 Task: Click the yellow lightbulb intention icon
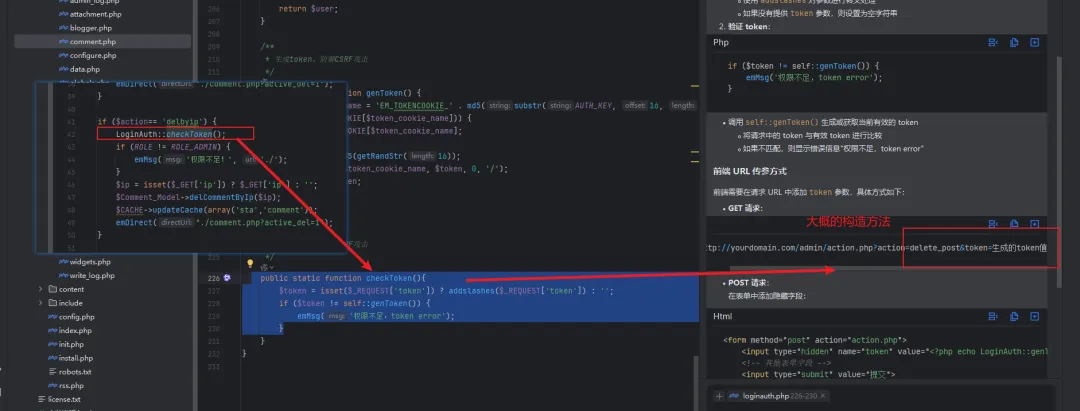[x=251, y=263]
